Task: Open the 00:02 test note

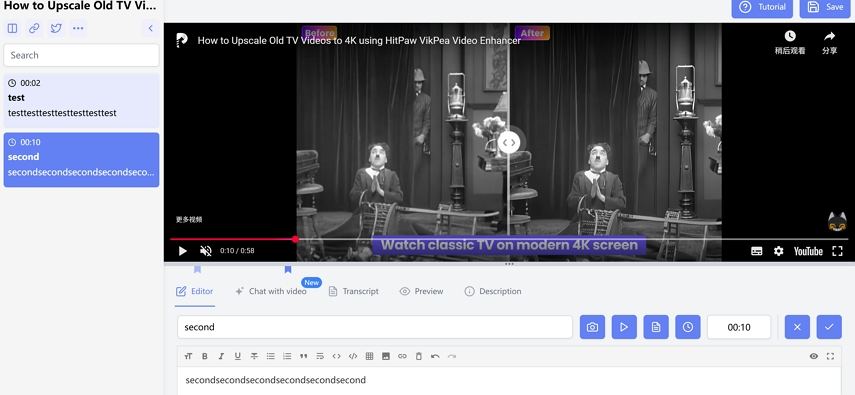Action: point(81,100)
